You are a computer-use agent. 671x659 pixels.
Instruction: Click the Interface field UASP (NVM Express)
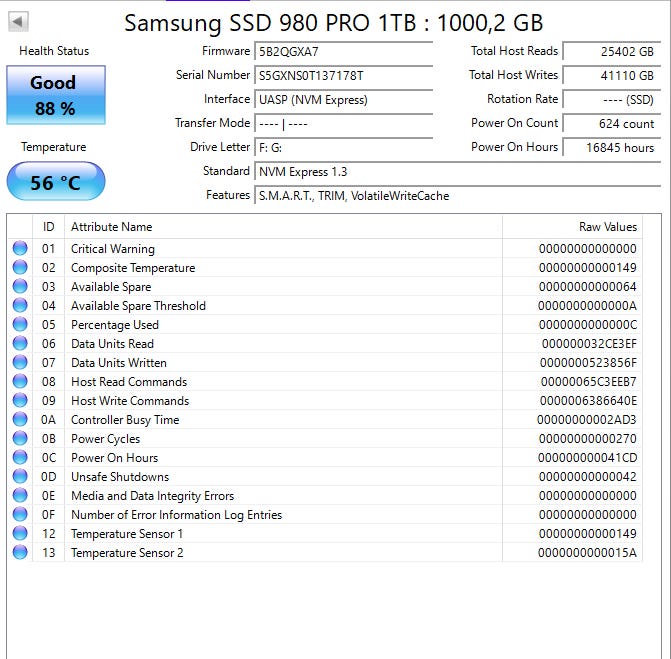point(344,99)
